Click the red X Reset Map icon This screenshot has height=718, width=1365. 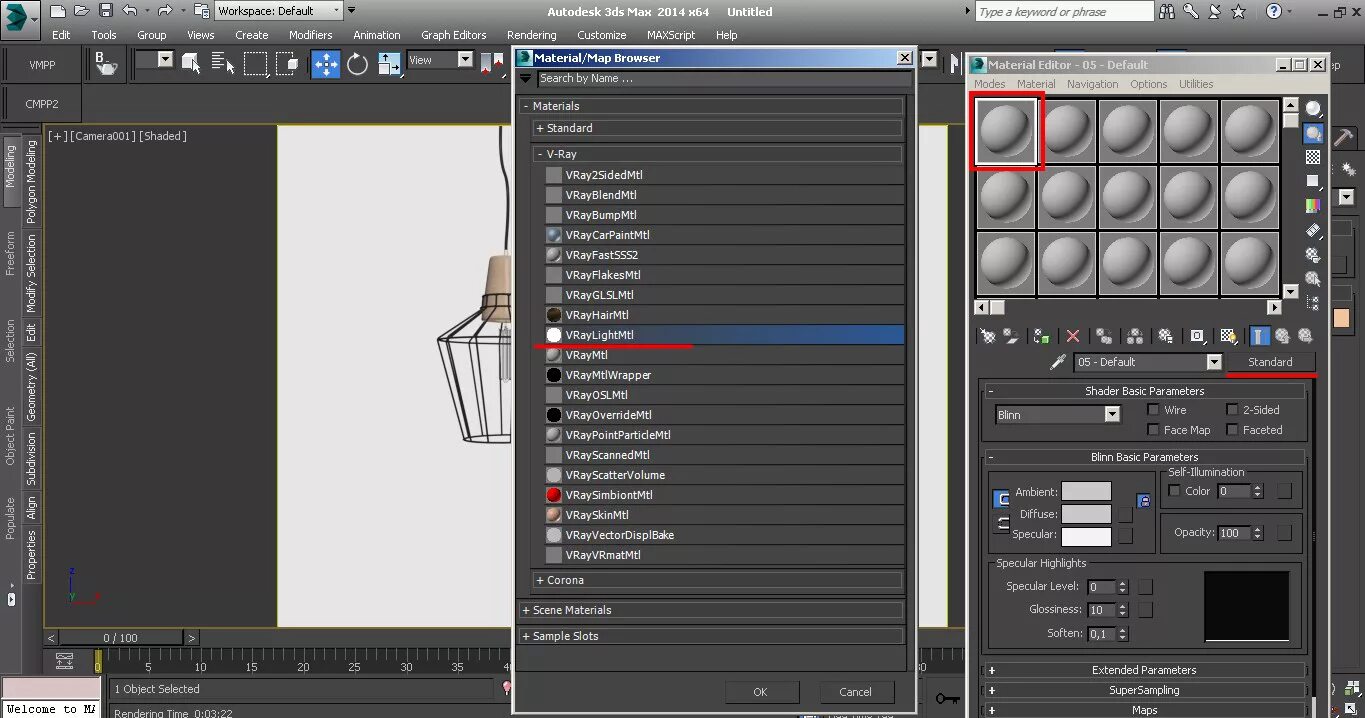(1073, 337)
